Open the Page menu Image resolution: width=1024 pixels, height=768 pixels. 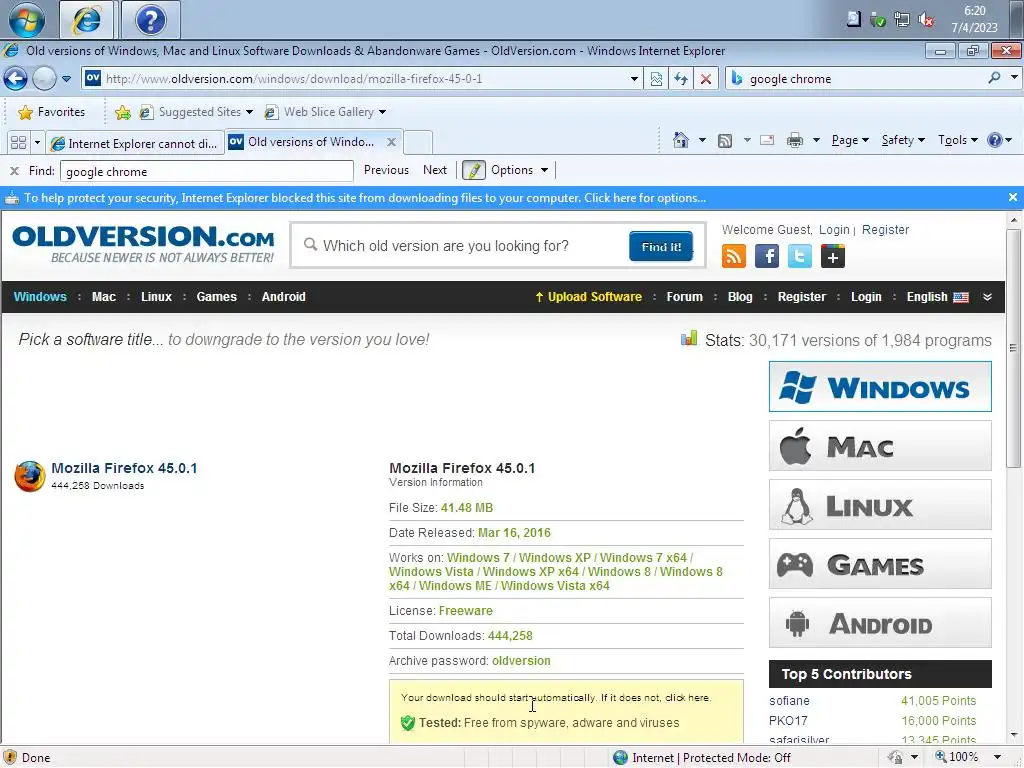850,140
